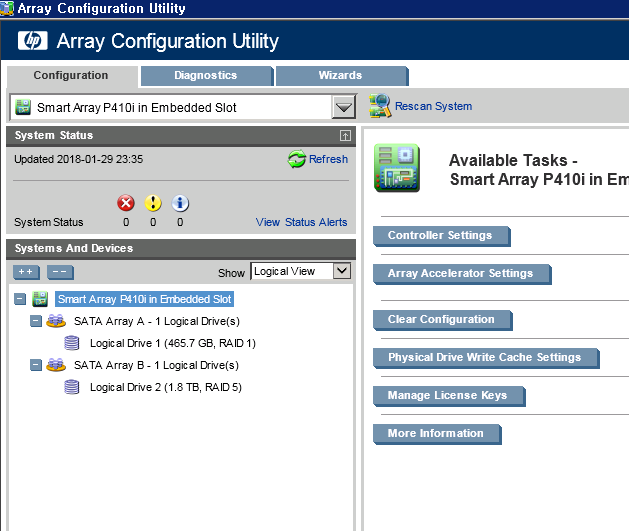Select Logical Drive 1 (465.7 GB, RAID 1)
629x531 pixels.
click(x=172, y=343)
